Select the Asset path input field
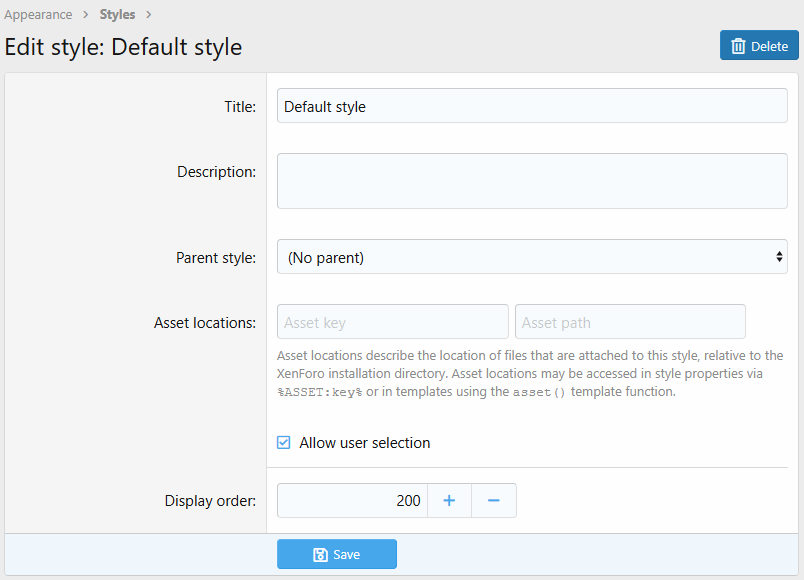 [630, 322]
